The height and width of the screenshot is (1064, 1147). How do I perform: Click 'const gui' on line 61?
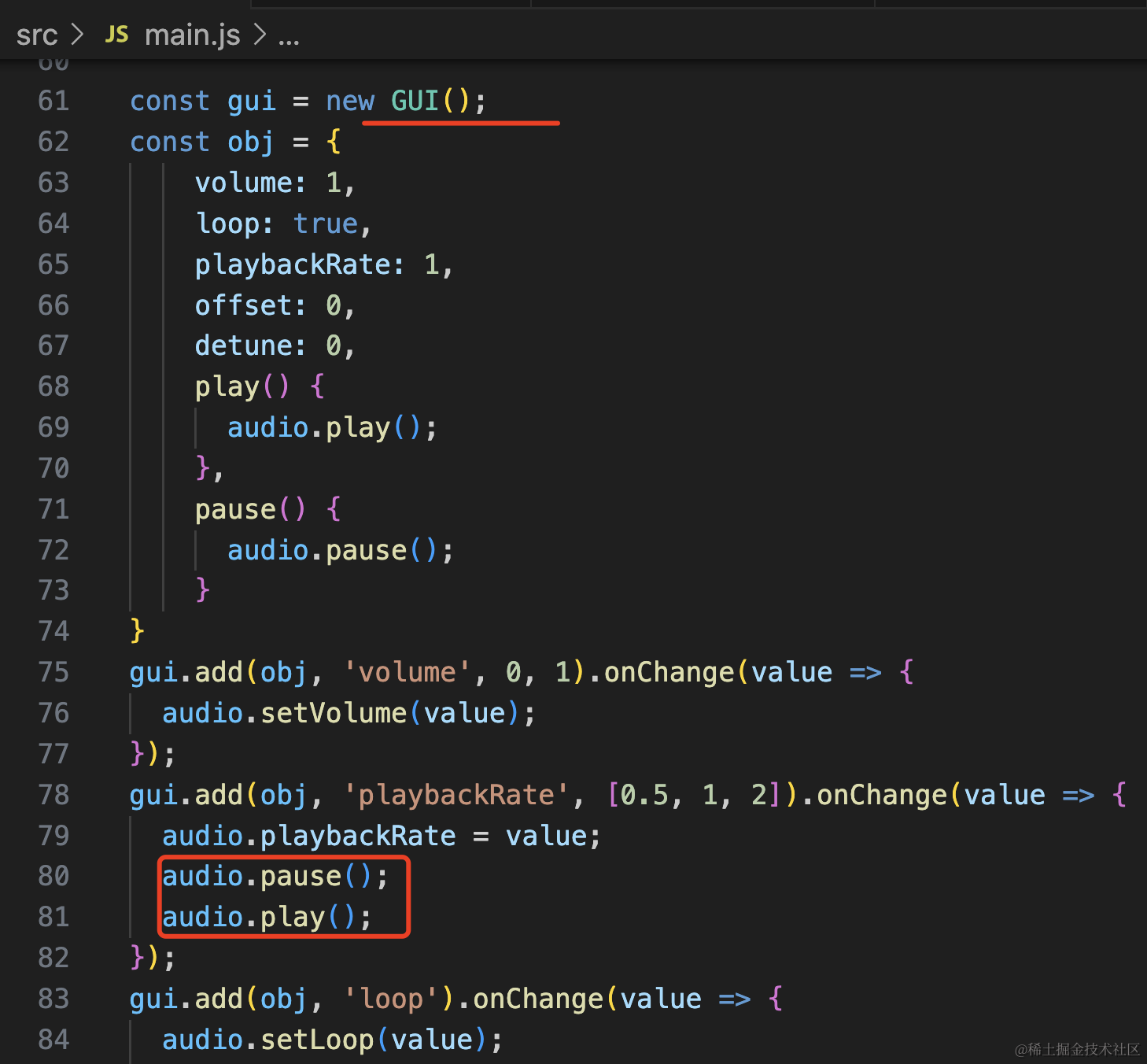pos(203,101)
